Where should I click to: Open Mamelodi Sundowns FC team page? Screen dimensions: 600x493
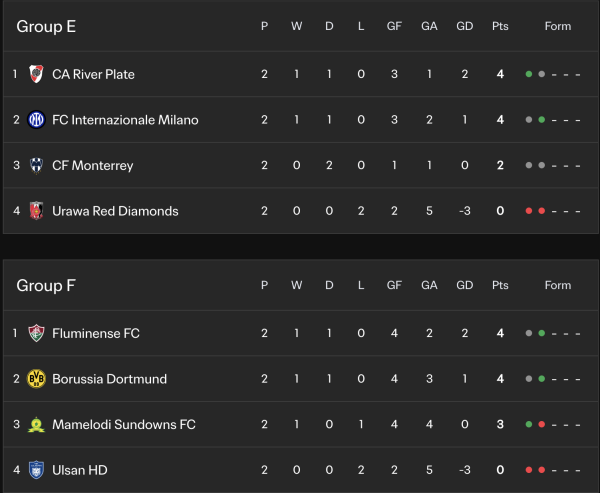[x=124, y=425]
